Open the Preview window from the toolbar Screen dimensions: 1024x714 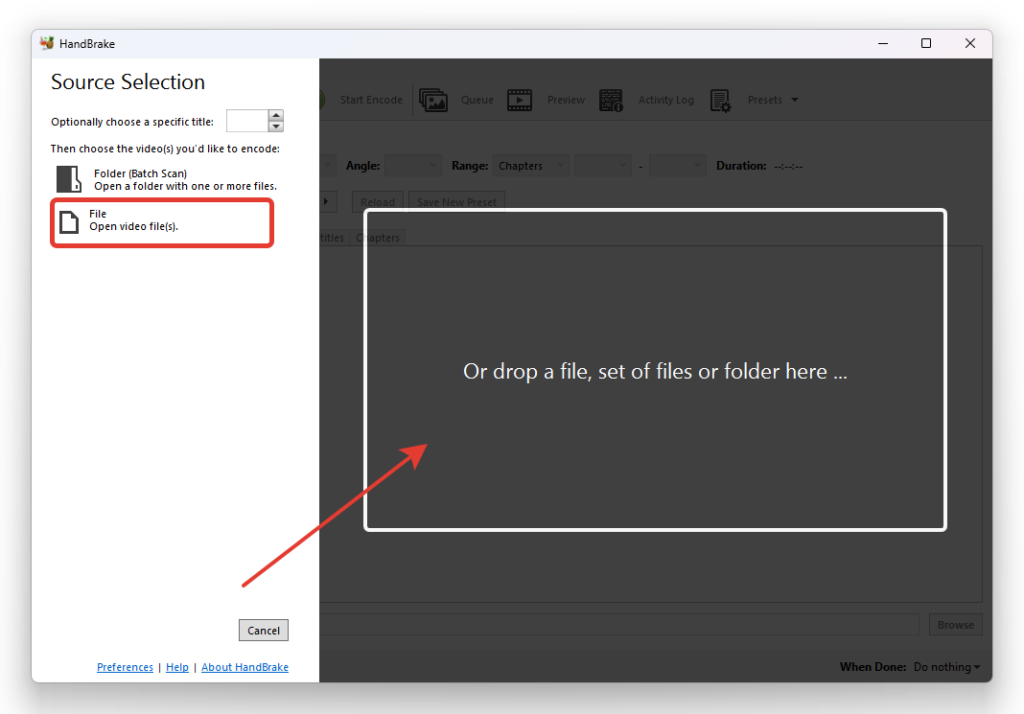coord(546,100)
